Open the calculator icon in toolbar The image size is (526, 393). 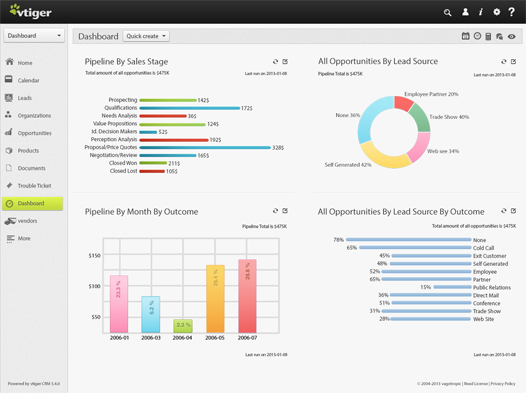point(488,36)
